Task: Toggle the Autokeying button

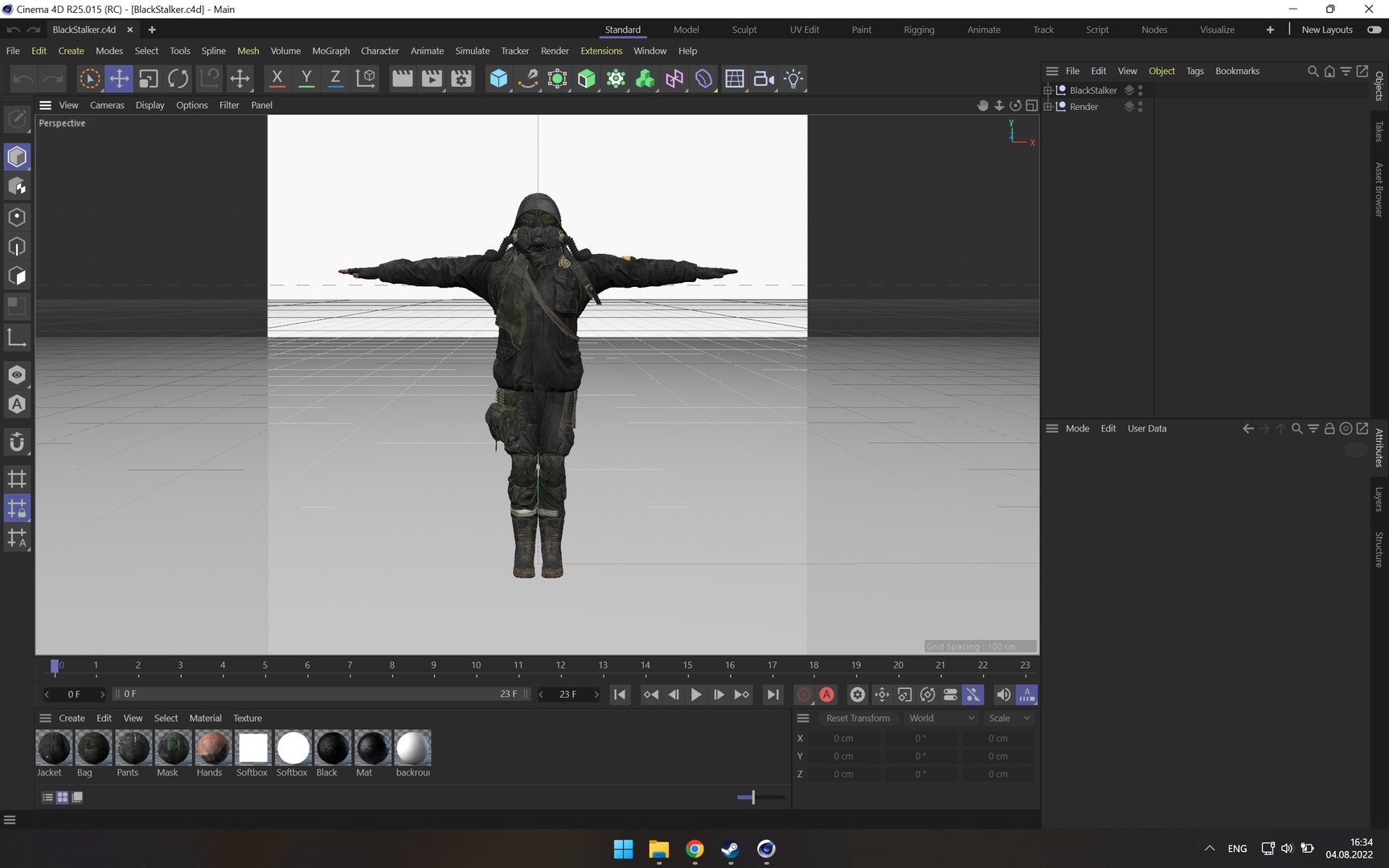Action: coord(827,694)
